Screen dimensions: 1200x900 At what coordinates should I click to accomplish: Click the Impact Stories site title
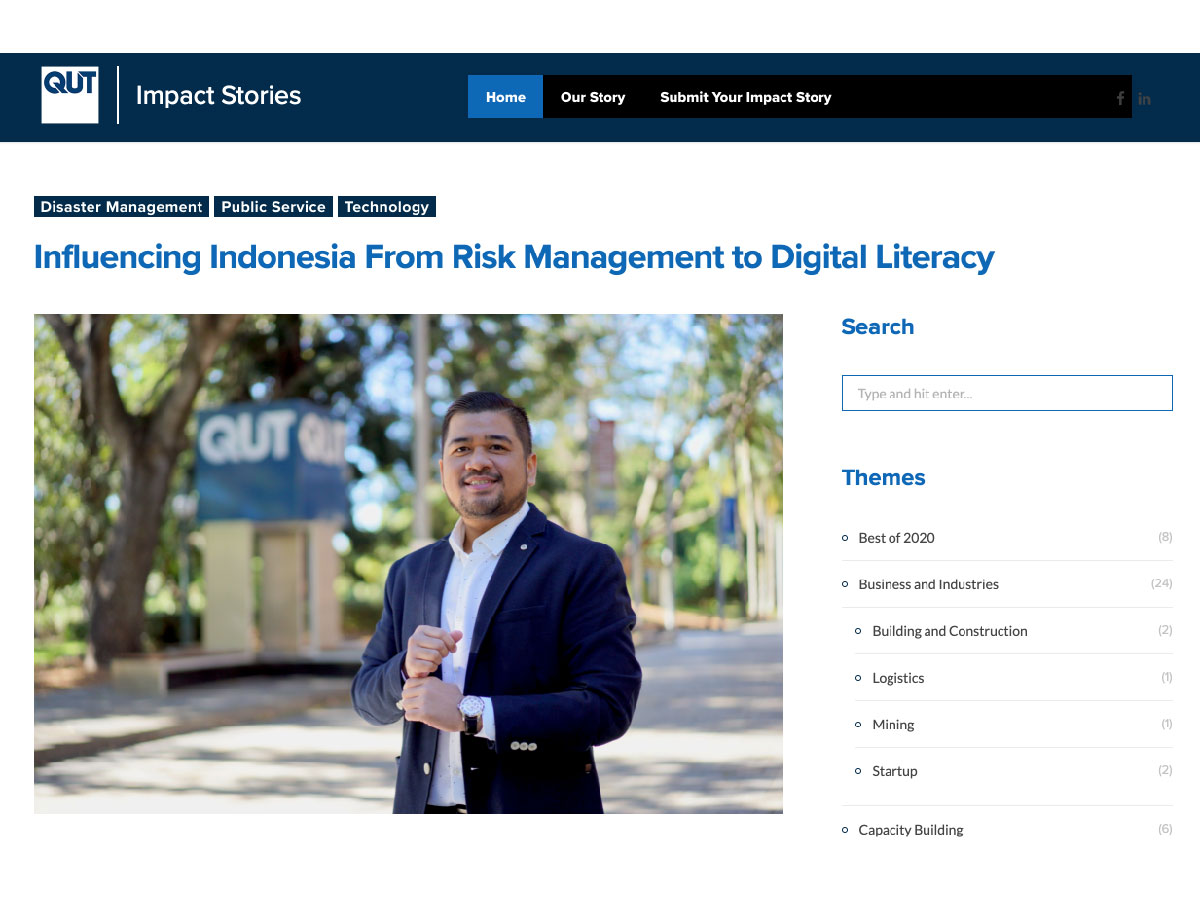click(x=218, y=96)
